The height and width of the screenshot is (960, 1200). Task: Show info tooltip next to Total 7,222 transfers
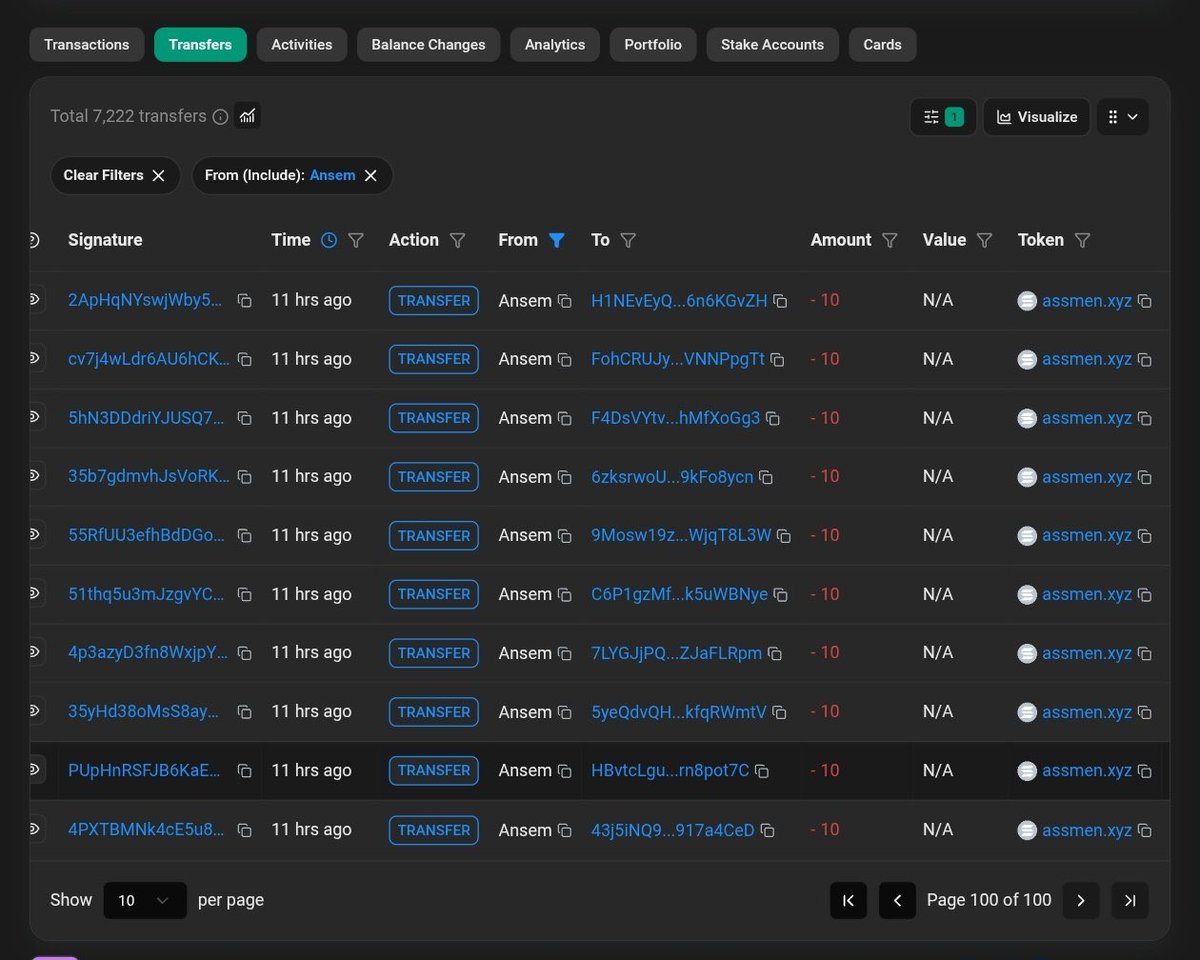[x=220, y=117]
